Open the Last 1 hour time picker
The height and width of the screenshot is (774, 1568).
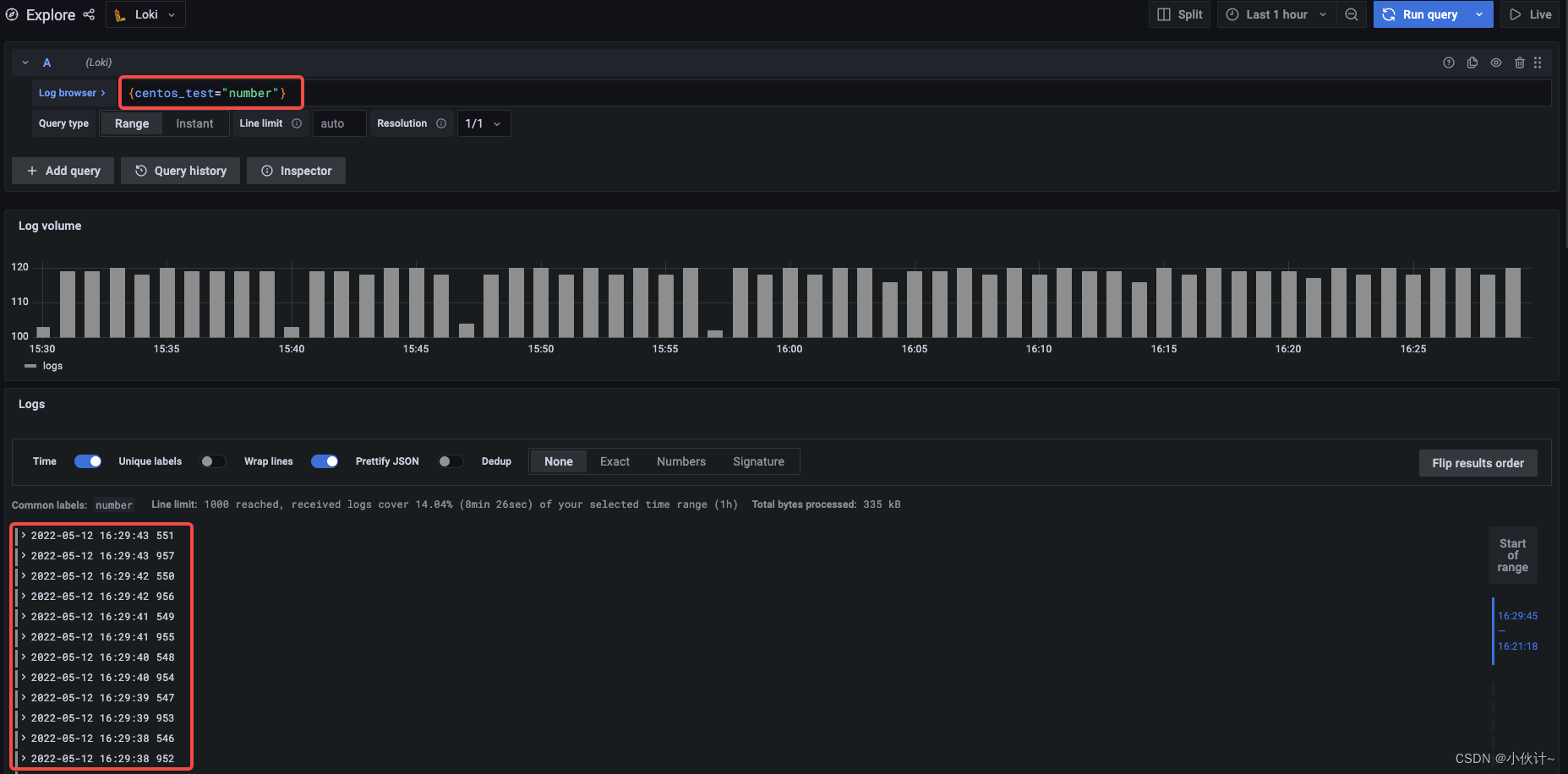[x=1276, y=14]
